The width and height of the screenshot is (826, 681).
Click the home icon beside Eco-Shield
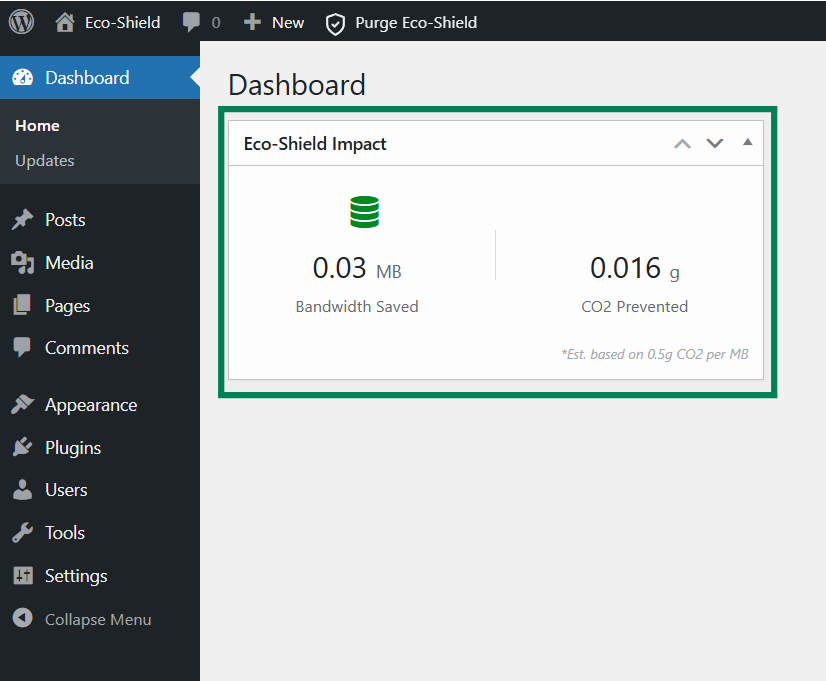65,22
